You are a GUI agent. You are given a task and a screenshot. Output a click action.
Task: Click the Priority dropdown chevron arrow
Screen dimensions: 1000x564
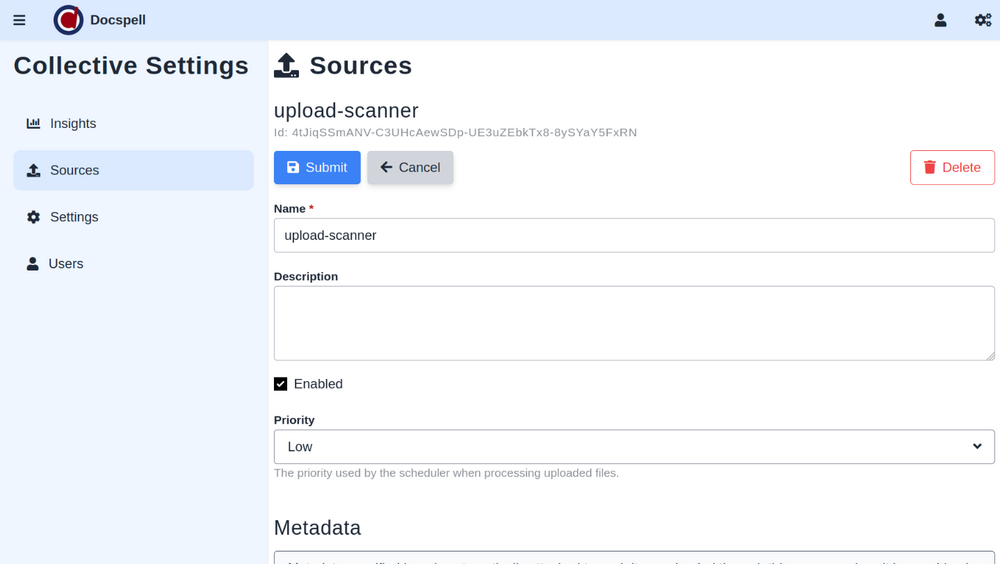pyautogui.click(x=977, y=447)
